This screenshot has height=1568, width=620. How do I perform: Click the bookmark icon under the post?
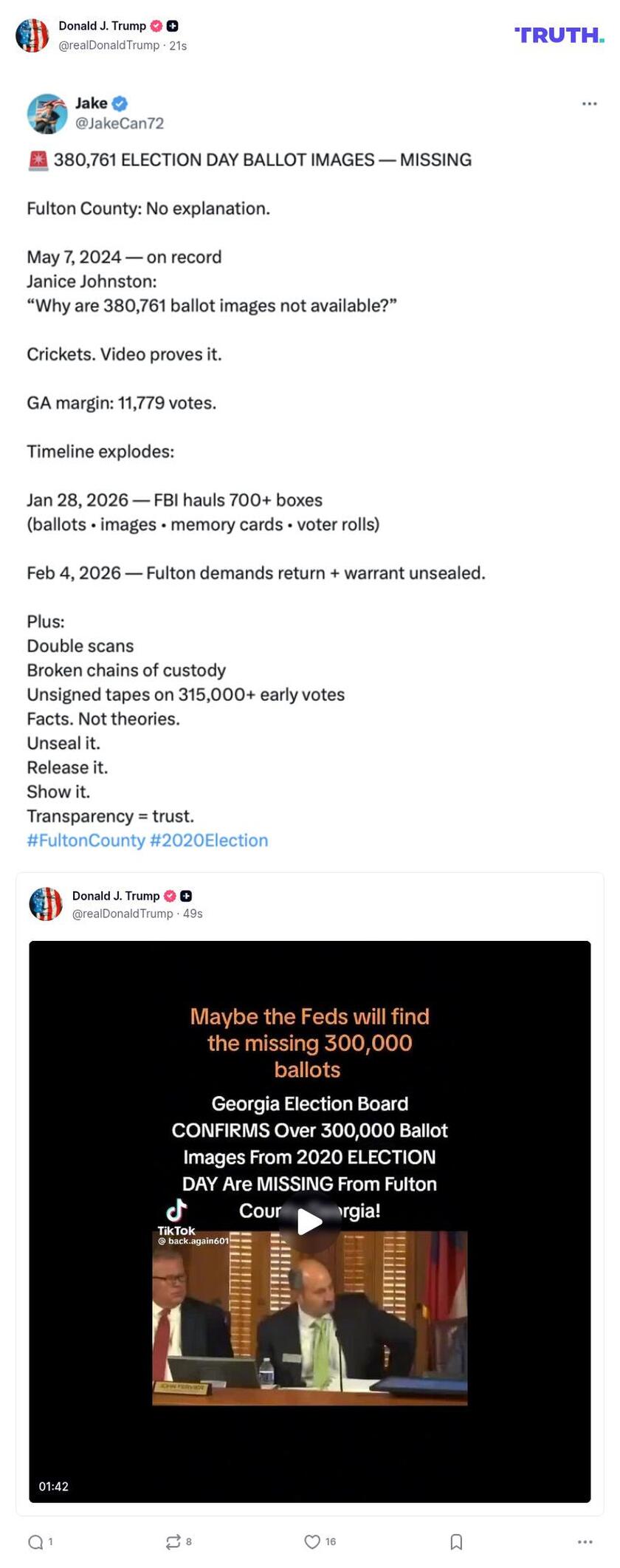455,1541
